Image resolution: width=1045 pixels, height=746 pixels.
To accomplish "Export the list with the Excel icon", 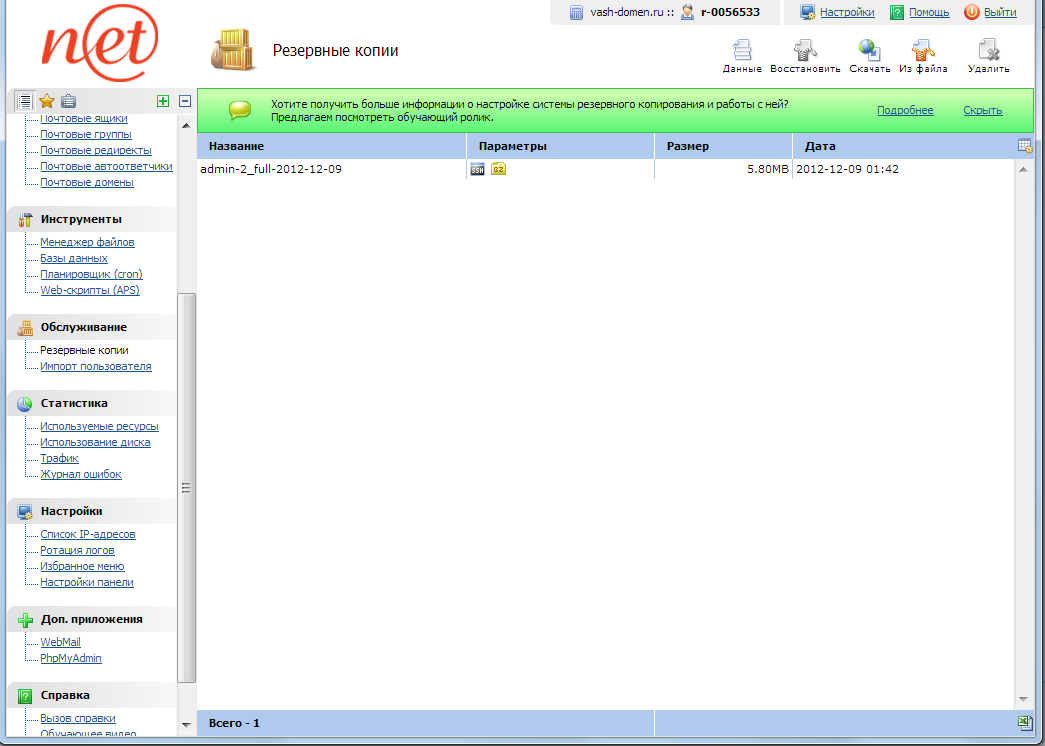I will coord(1024,722).
